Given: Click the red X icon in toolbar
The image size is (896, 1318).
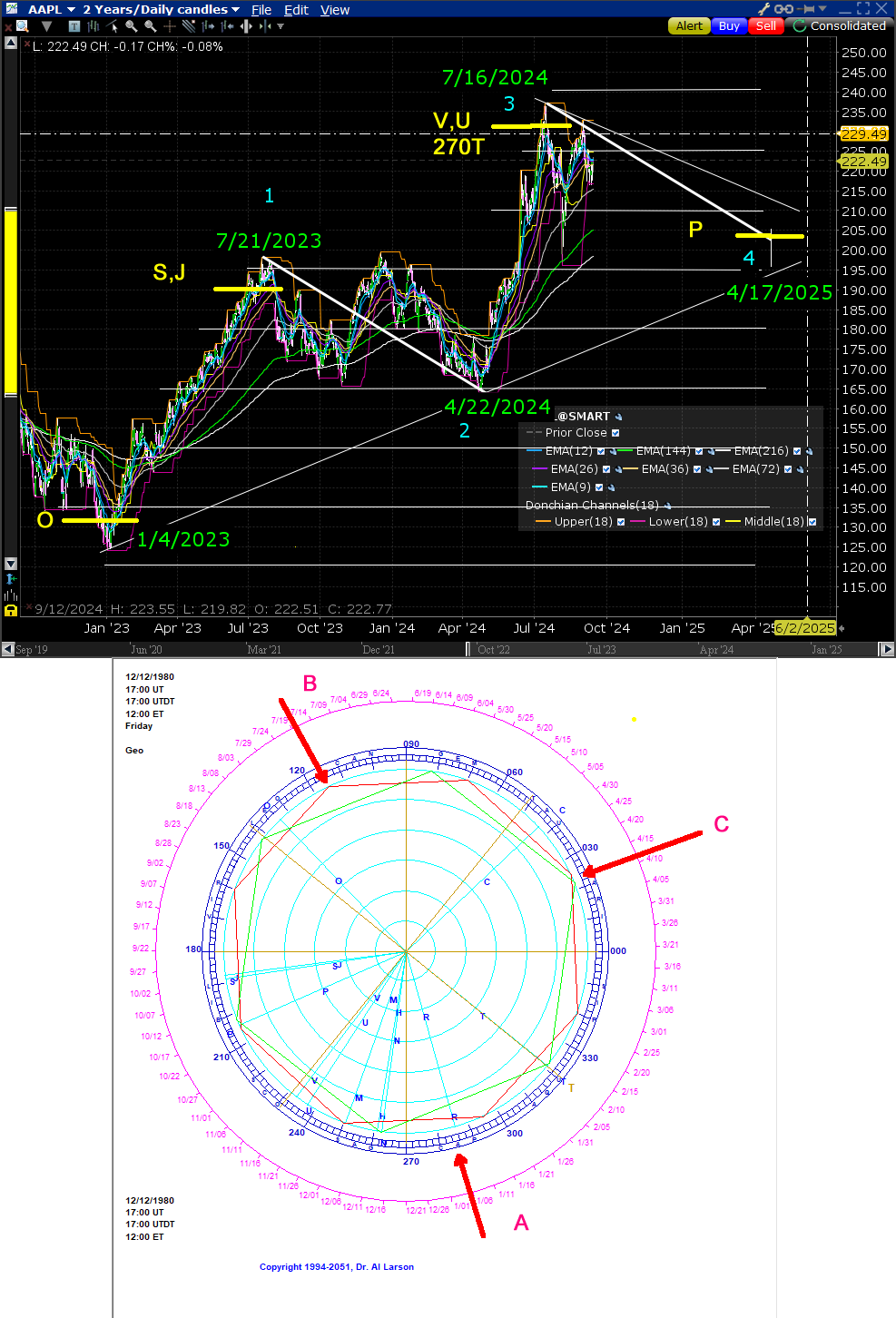Looking at the screenshot, I should [7, 28].
